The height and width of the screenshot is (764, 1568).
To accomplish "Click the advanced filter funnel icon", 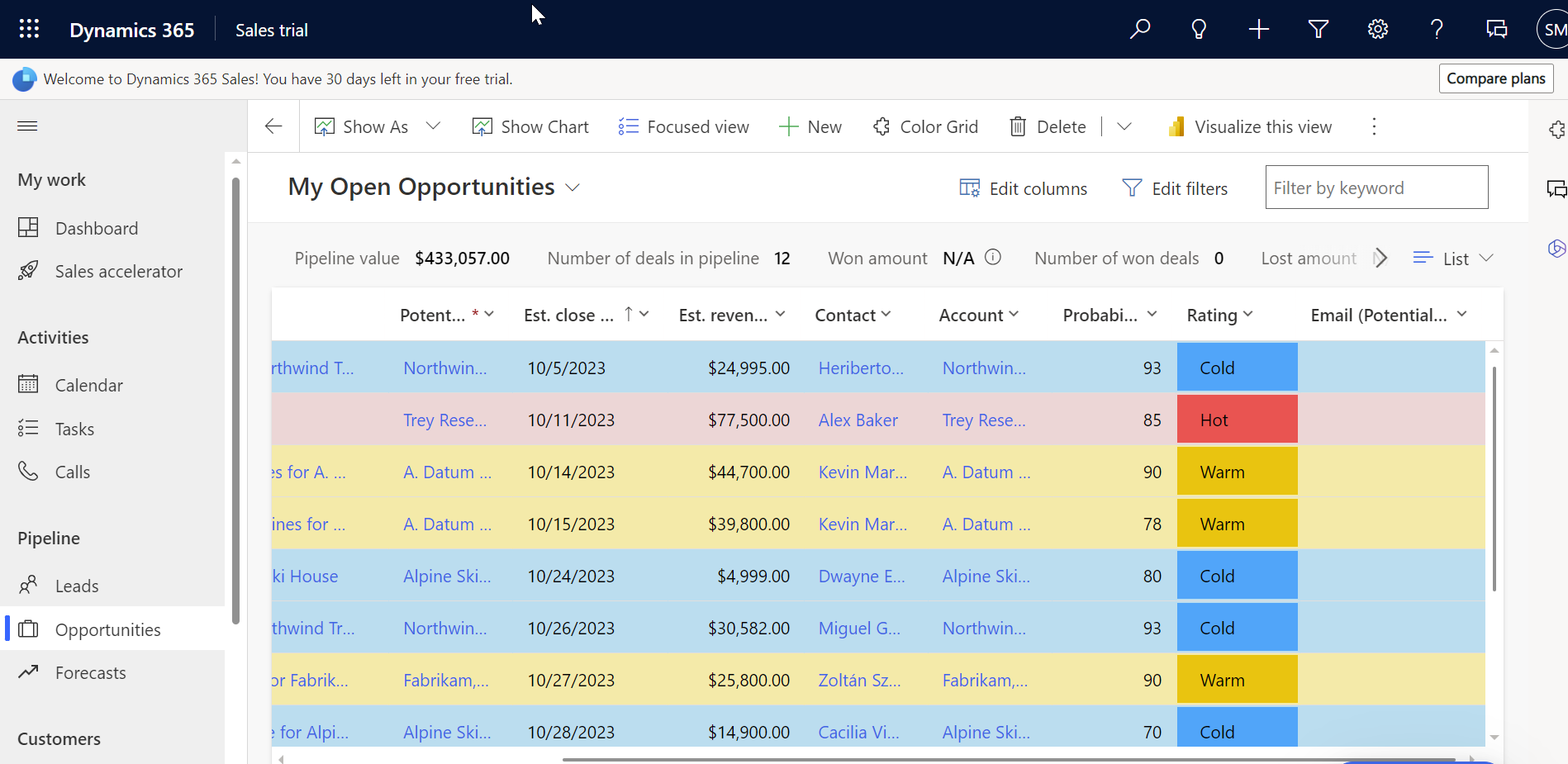I will point(1319,30).
